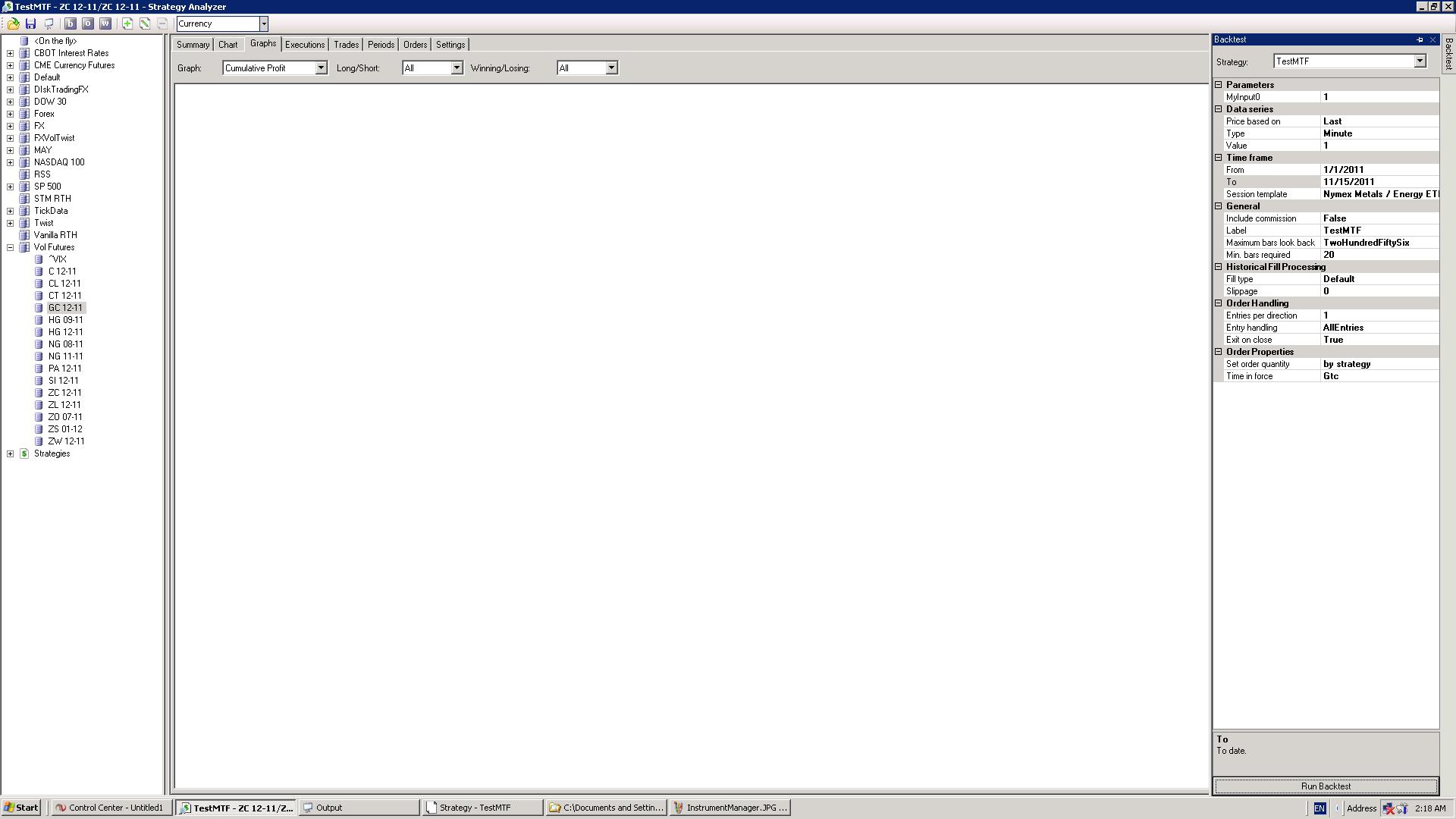Select ZC 12-11 in Vol Futures list
The image size is (1456, 819).
click(64, 393)
